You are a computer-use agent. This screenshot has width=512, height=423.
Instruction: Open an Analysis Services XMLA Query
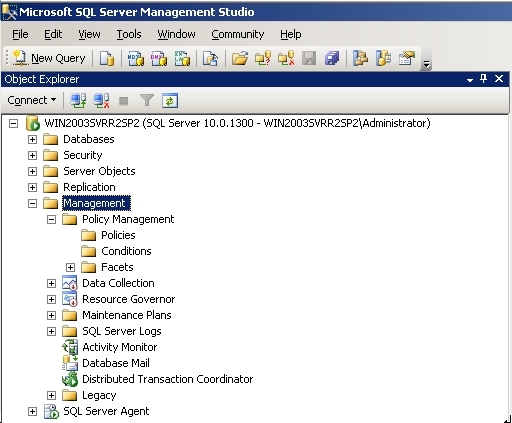point(182,58)
